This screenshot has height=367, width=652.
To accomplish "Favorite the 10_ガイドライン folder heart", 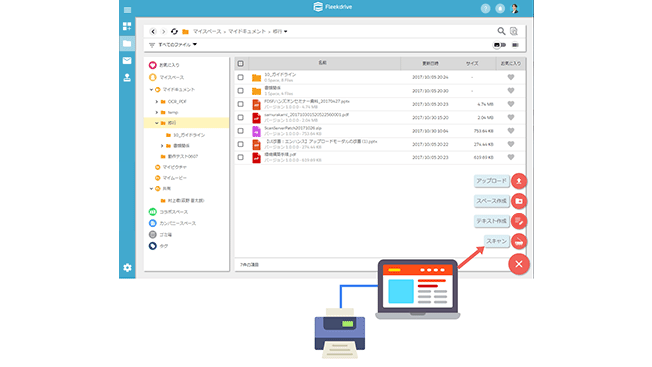I will click(x=511, y=77).
